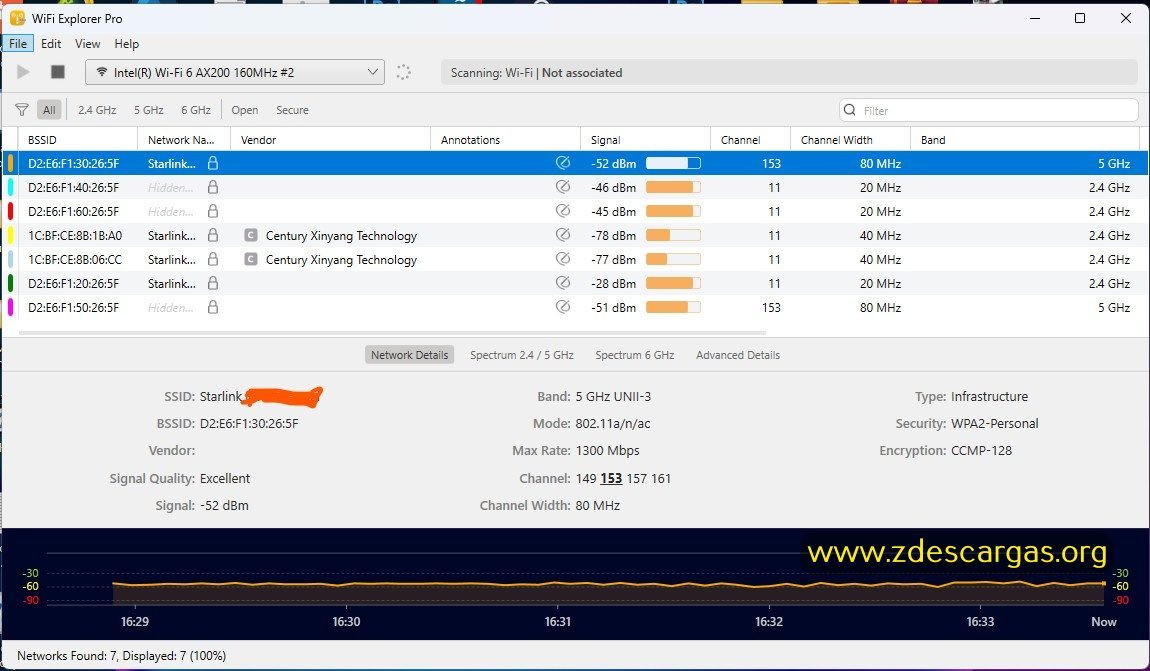The image size is (1150, 671).
Task: Show All networks filter
Action: [x=49, y=110]
